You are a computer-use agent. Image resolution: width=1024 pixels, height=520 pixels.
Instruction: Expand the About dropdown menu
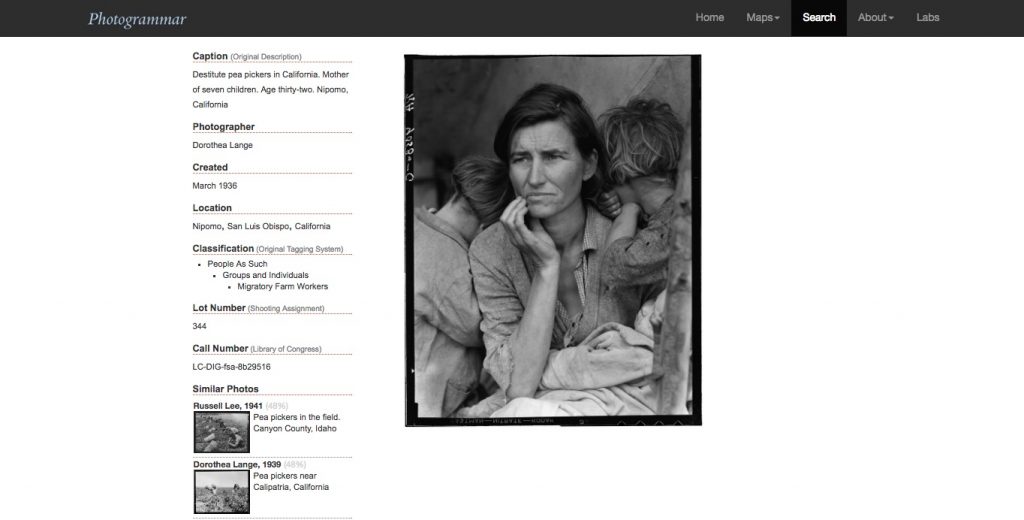click(x=875, y=17)
